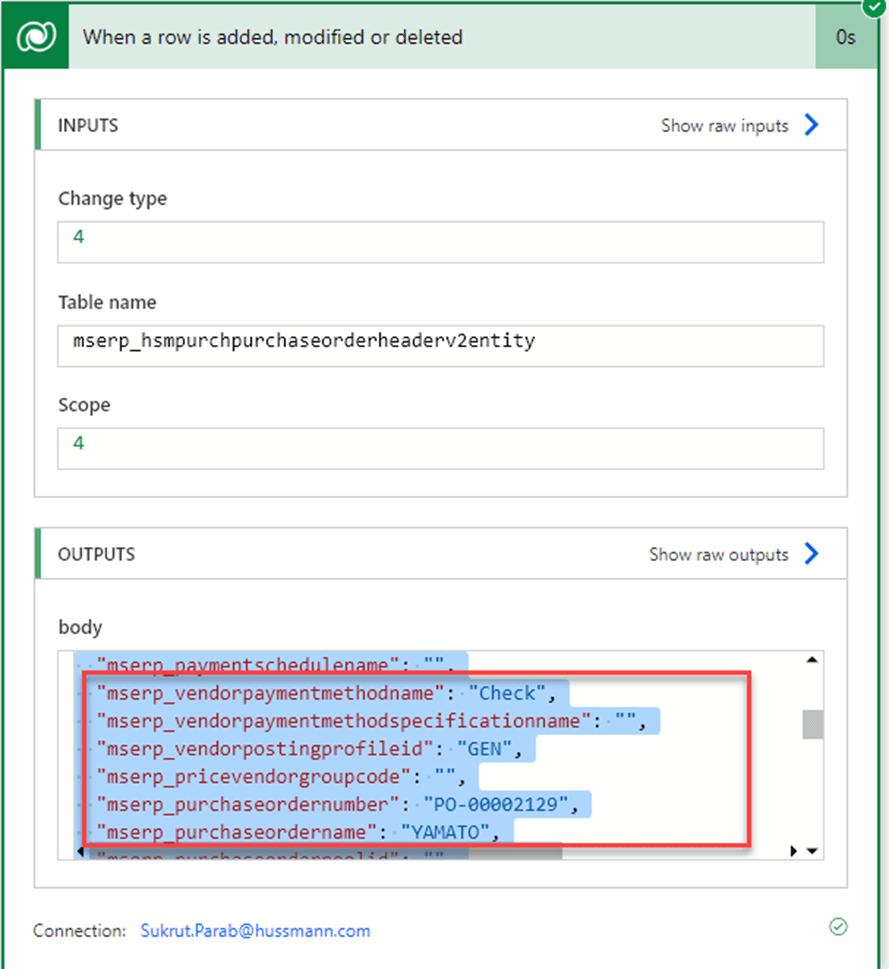Image resolution: width=889 pixels, height=969 pixels.
Task: Click the chevron beside Show raw outputs
Action: [811, 554]
